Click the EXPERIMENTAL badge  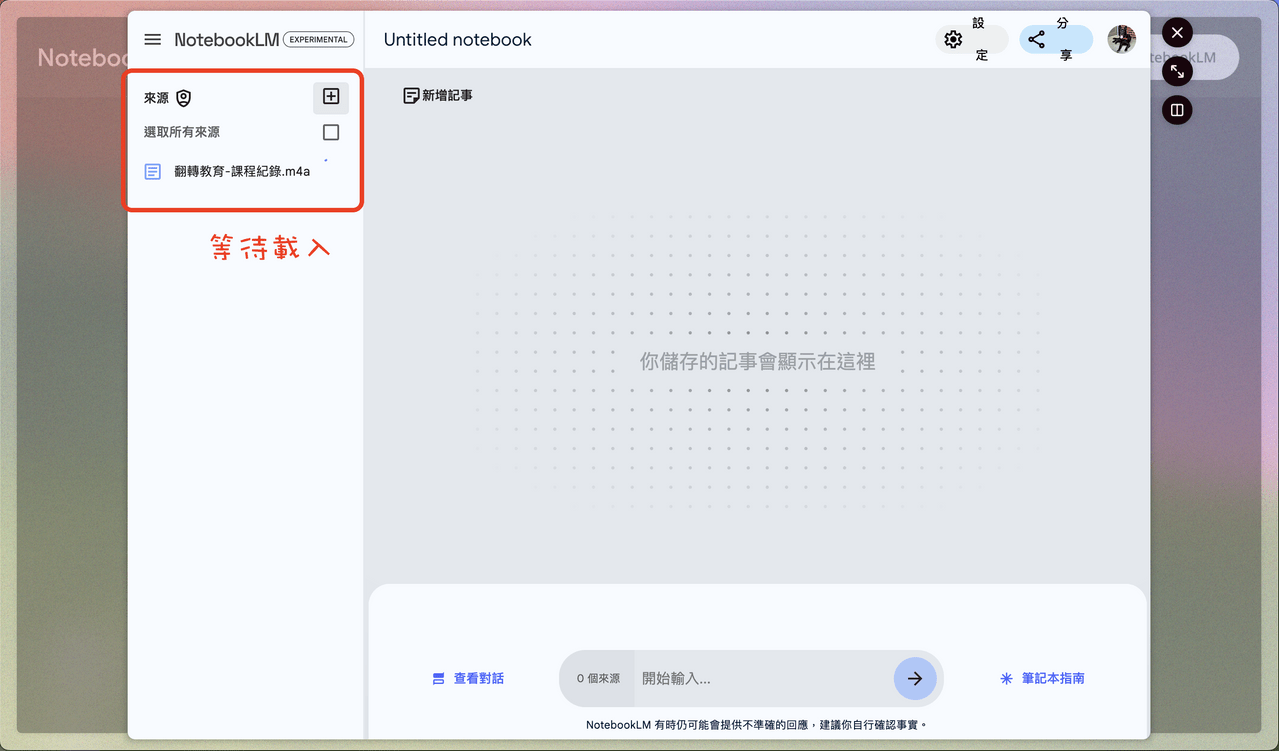pyautogui.click(x=319, y=40)
